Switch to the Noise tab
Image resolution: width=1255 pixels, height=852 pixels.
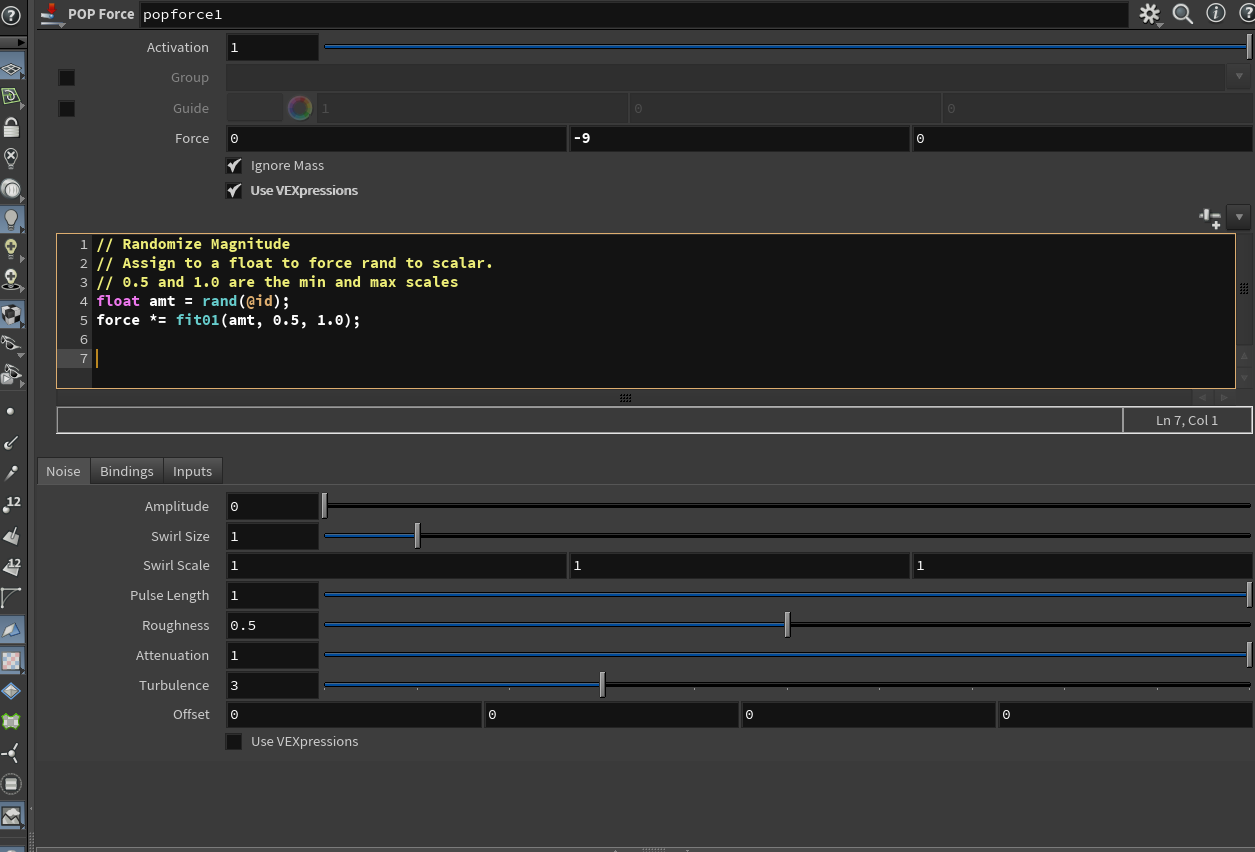(x=63, y=471)
